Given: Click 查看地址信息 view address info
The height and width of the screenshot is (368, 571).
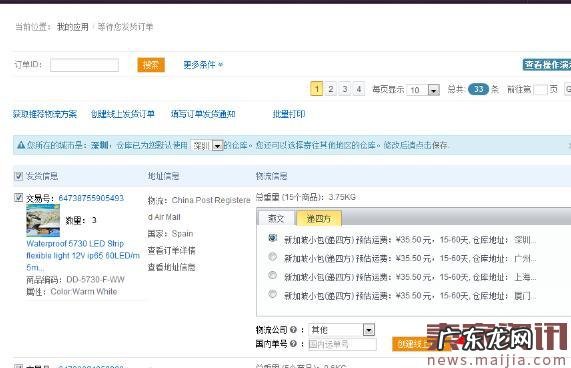Looking at the screenshot, I should point(171,267).
